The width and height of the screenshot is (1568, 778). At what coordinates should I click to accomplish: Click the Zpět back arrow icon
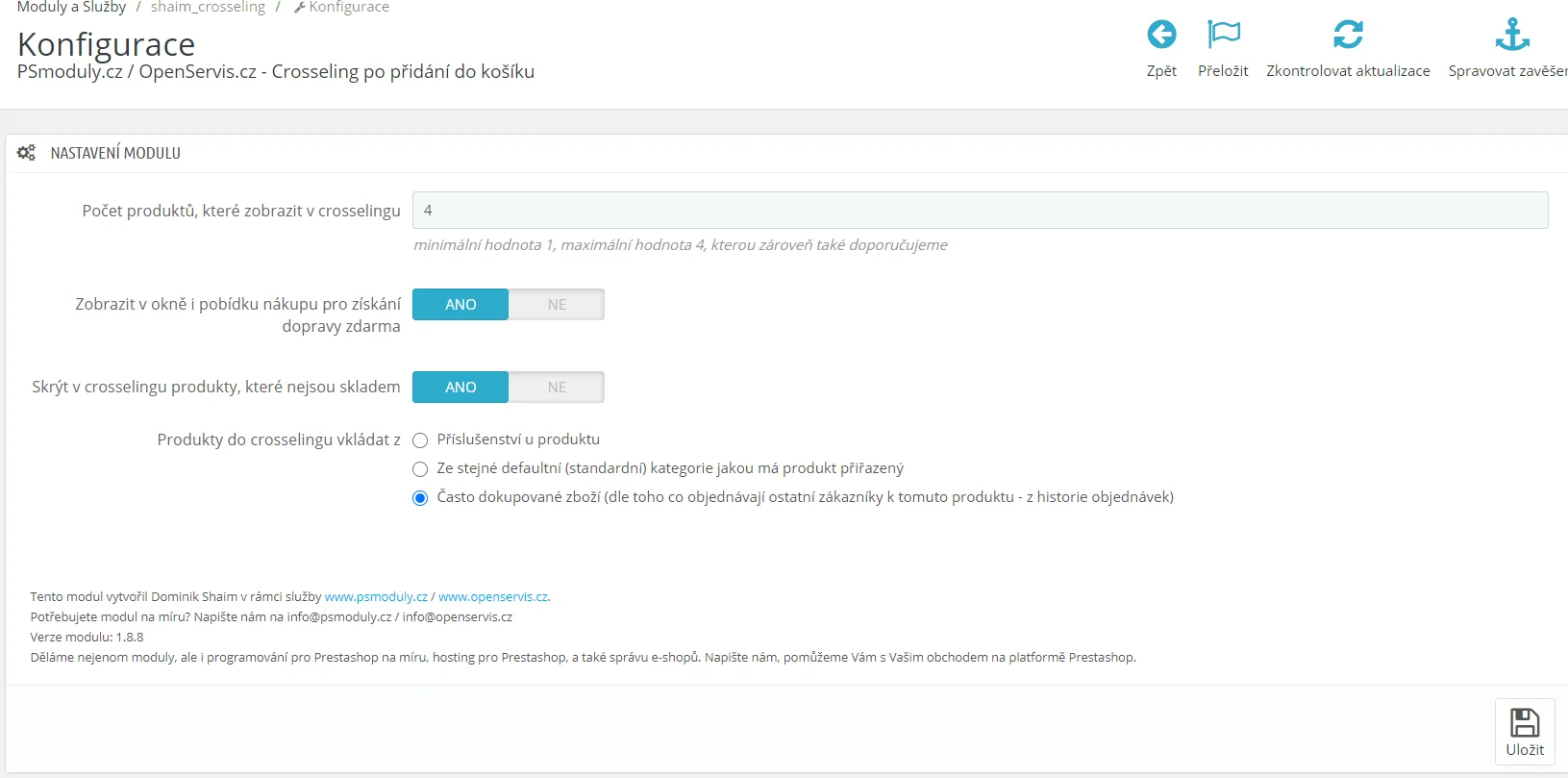pyautogui.click(x=1161, y=36)
